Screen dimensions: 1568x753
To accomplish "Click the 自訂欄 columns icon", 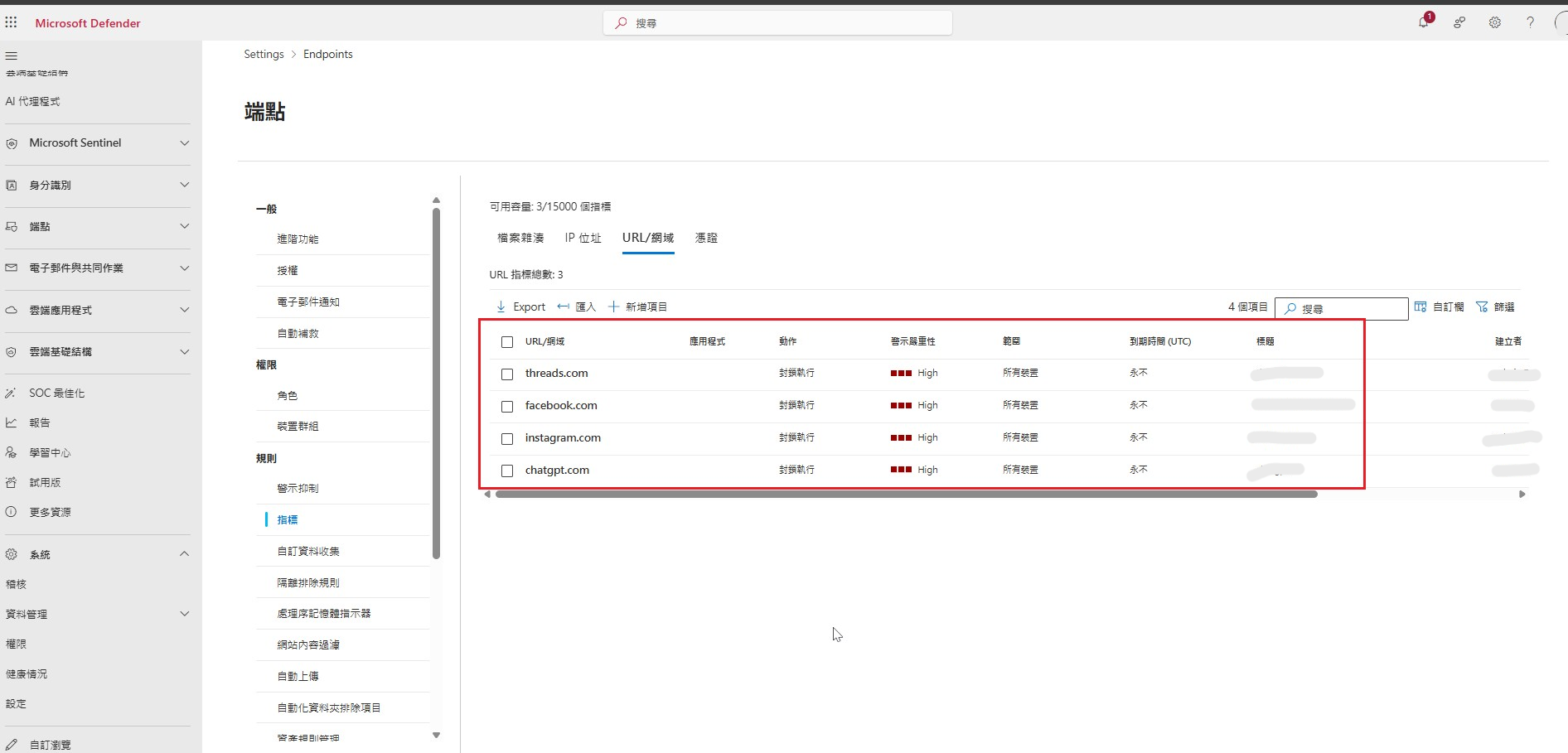I will 1420,307.
